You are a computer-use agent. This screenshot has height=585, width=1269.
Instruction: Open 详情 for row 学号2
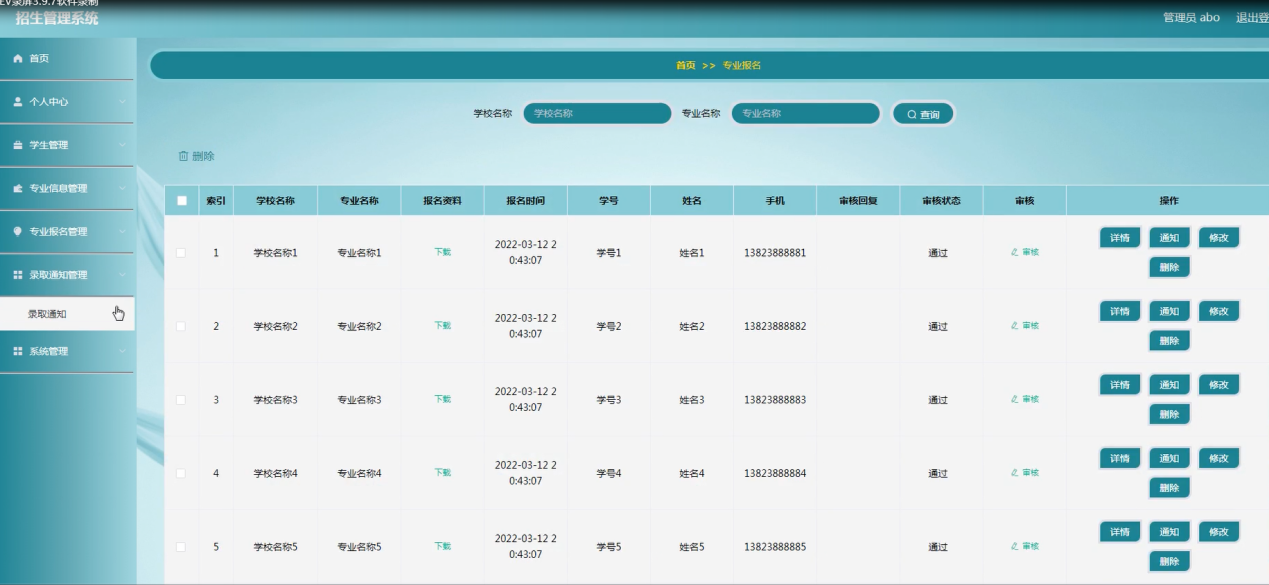pyautogui.click(x=1120, y=311)
